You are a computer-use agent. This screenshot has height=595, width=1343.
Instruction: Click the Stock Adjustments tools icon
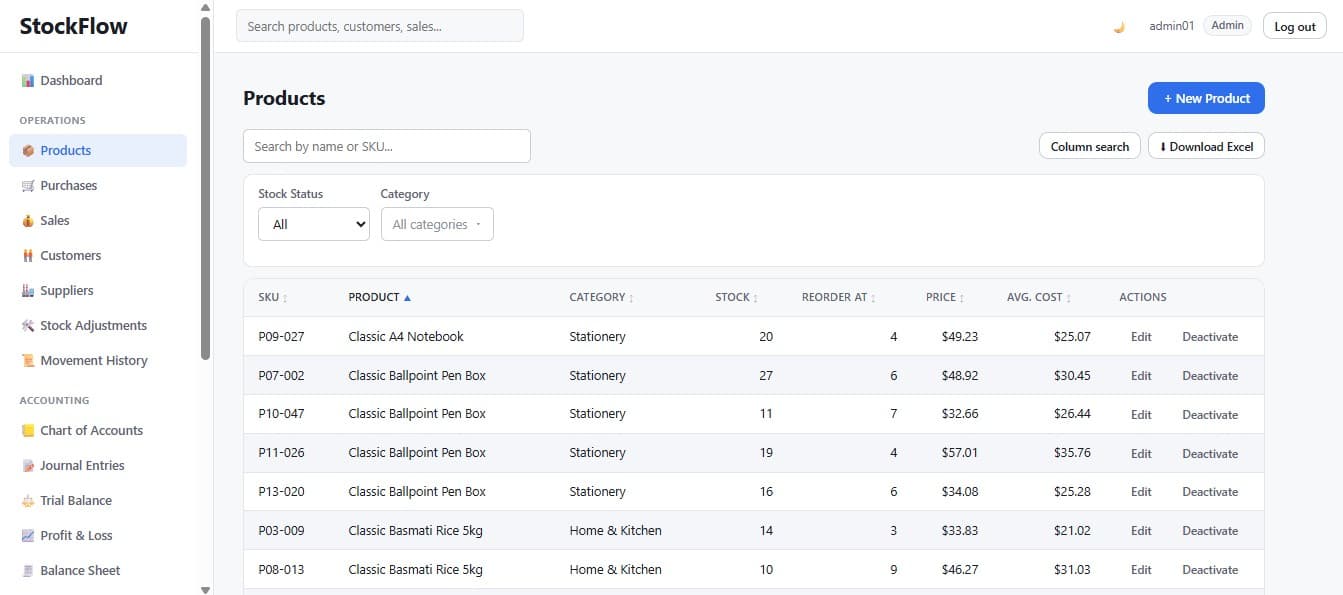coord(28,325)
